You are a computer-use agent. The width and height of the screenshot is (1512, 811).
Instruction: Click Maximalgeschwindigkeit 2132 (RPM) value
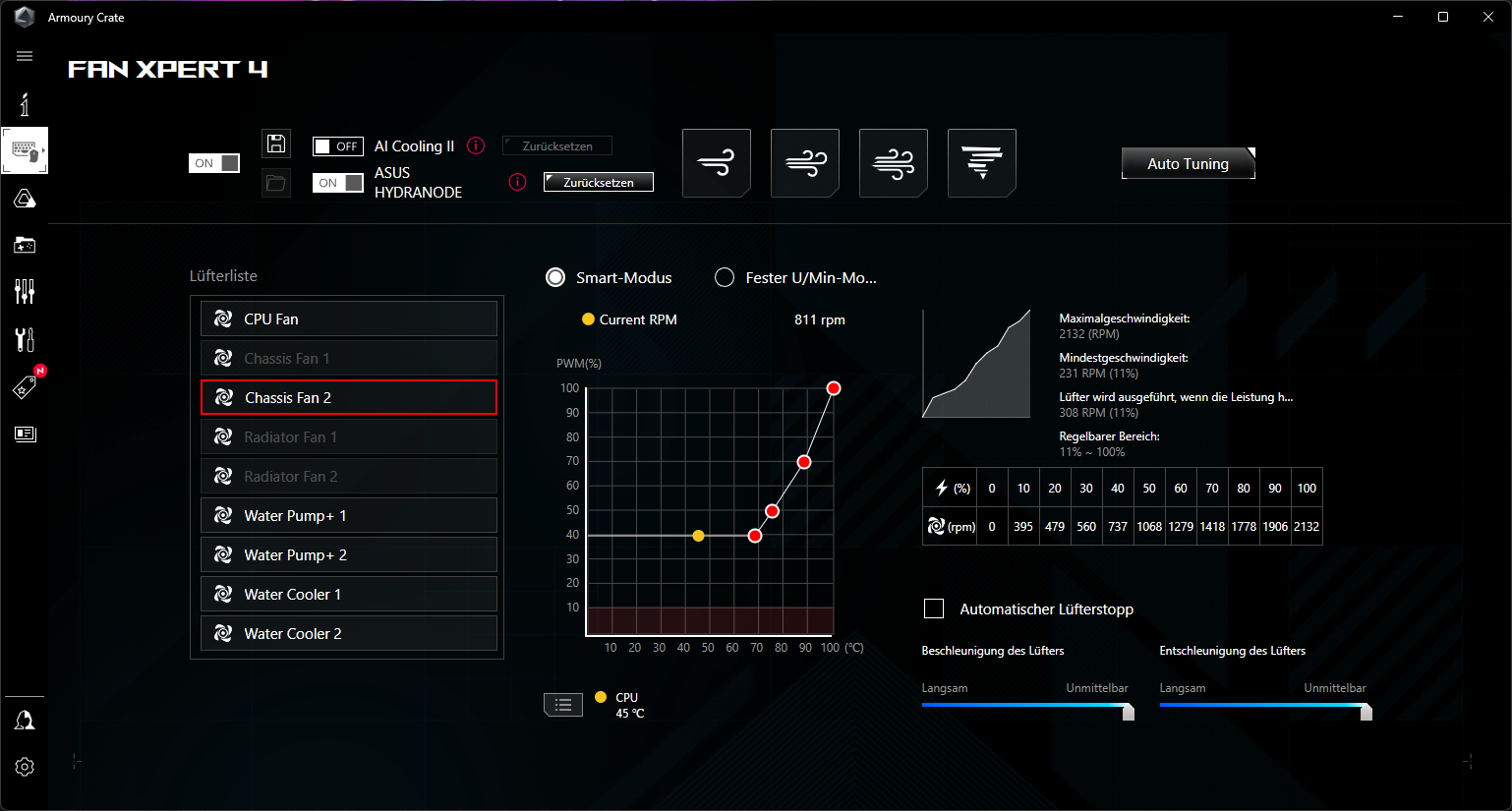tap(1089, 334)
